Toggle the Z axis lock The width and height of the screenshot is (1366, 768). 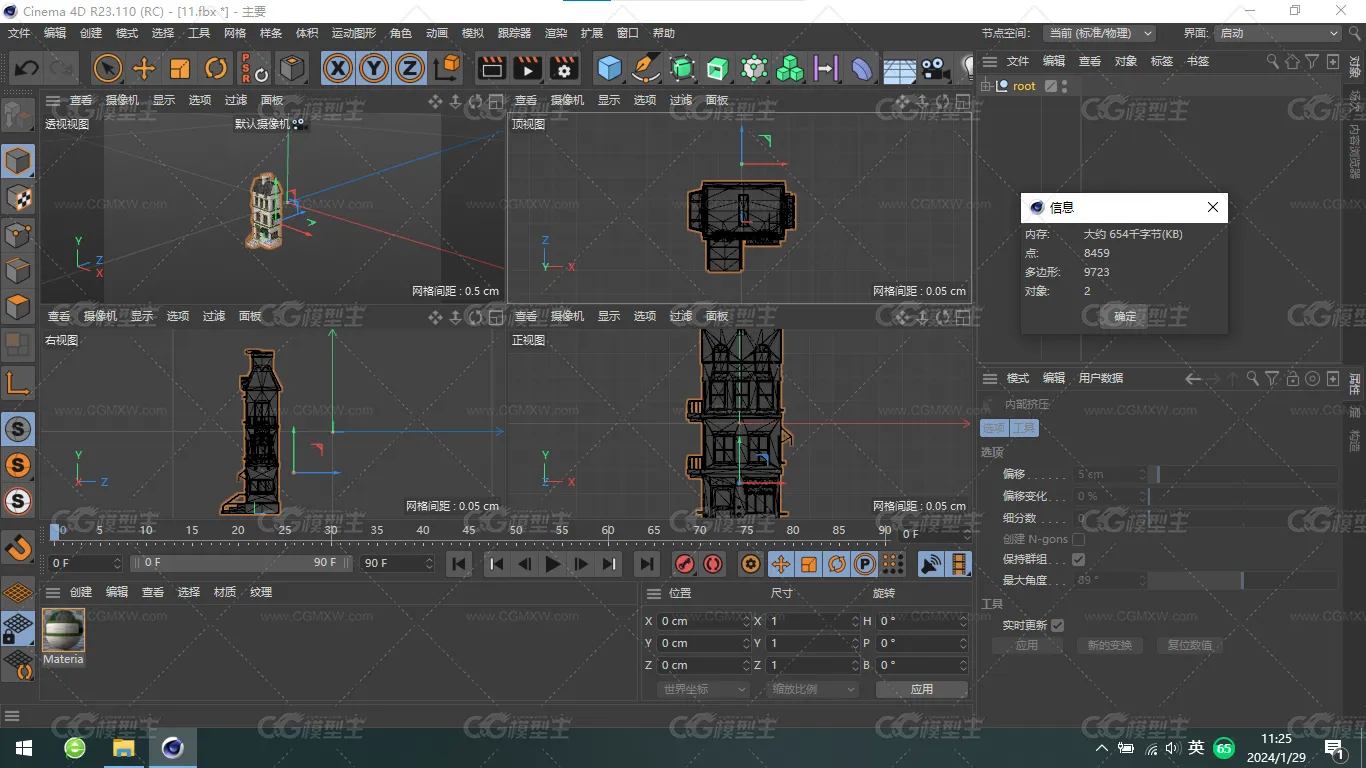(x=410, y=68)
